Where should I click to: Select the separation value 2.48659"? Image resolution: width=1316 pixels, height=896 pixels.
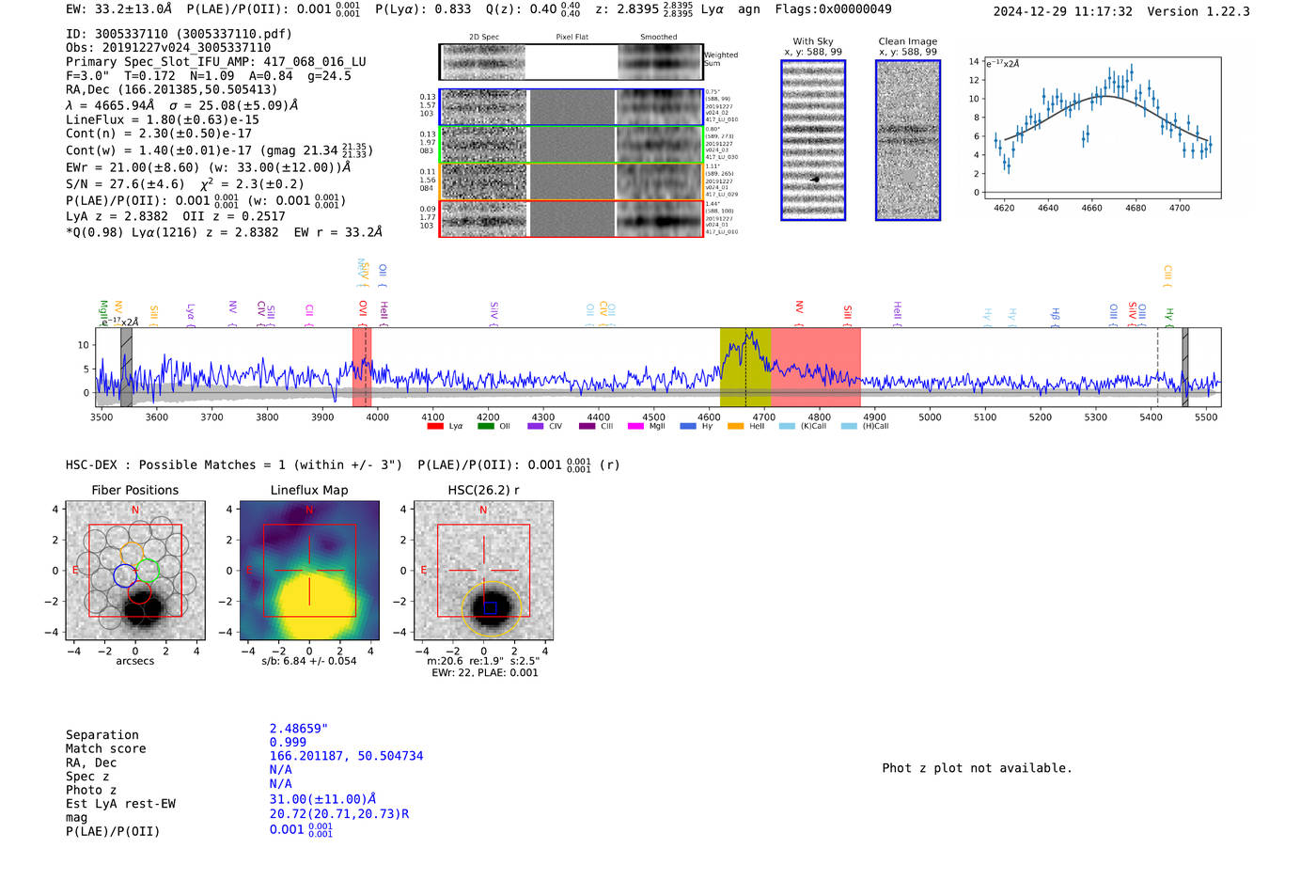coord(299,729)
